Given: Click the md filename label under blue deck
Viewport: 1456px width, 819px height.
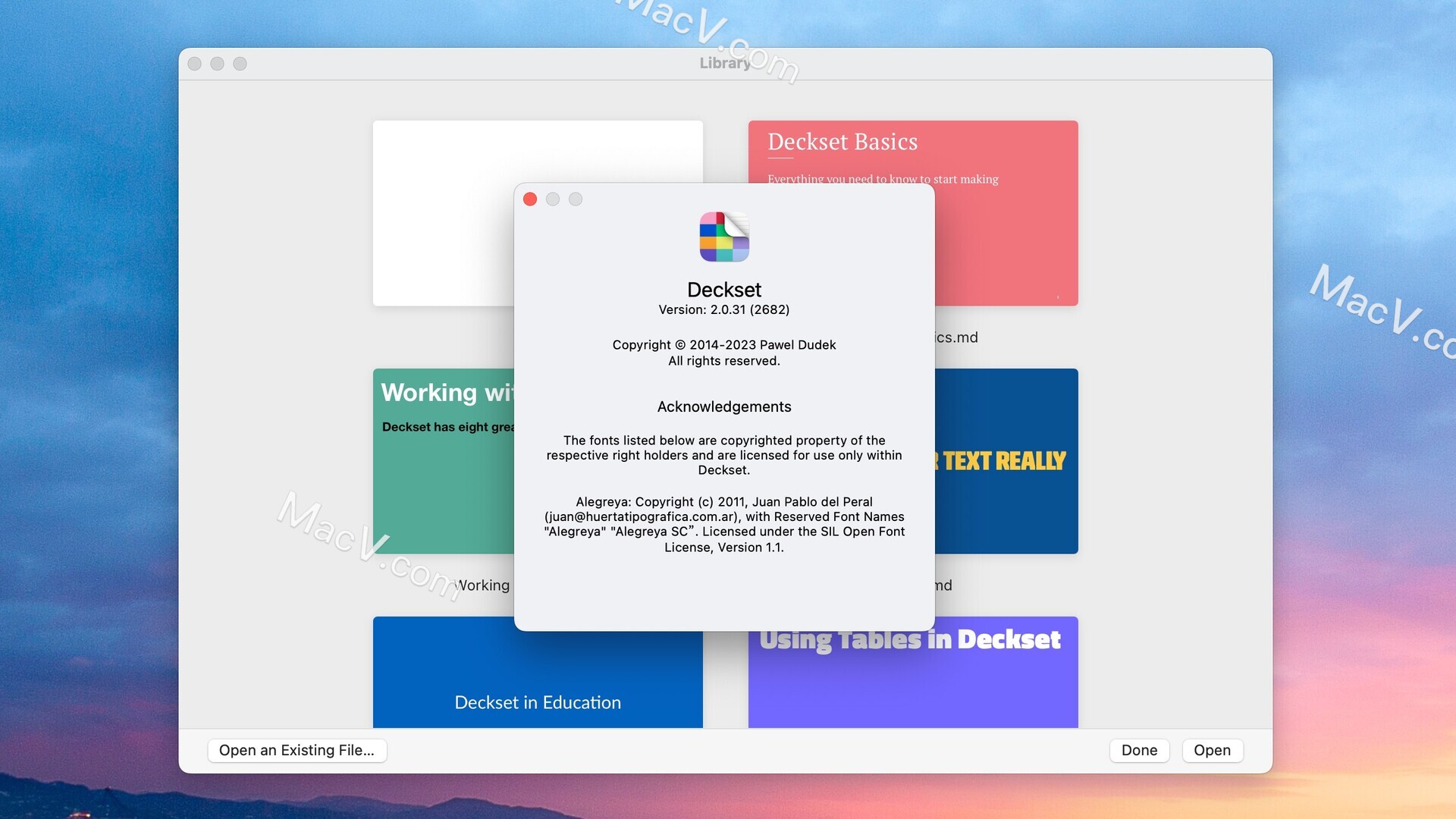Looking at the screenshot, I should 943,585.
